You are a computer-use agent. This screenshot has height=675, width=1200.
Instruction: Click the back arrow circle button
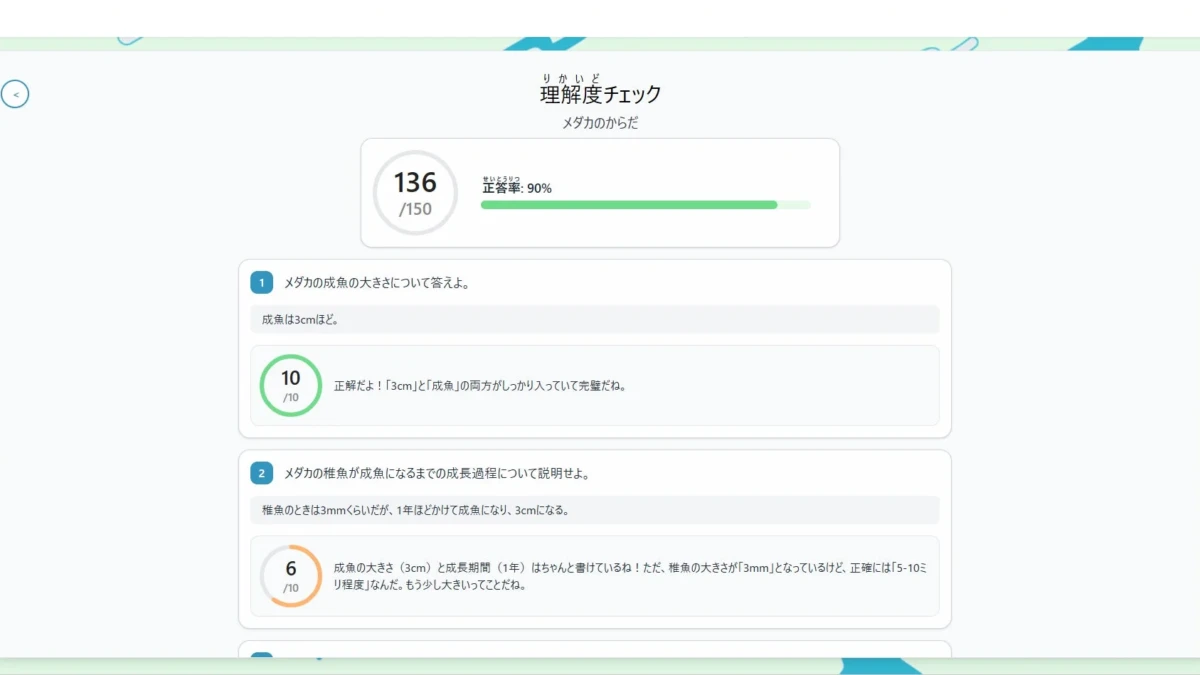(15, 94)
